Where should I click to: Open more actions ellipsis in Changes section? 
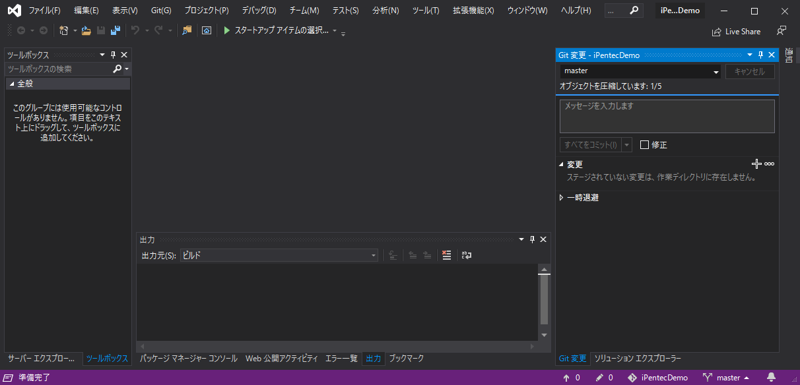pyautogui.click(x=769, y=164)
